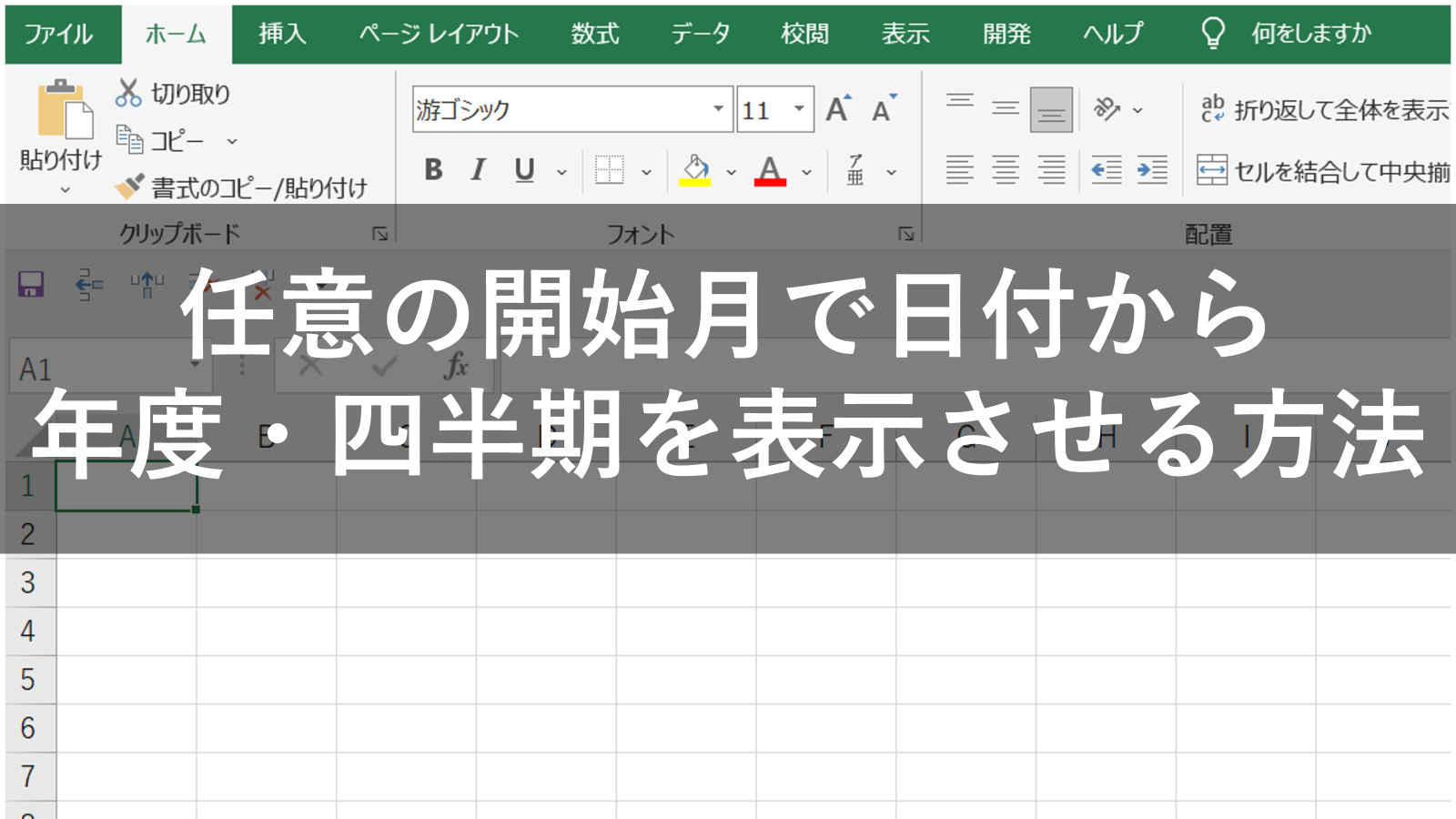This screenshot has height=819, width=1456.
Task: Decrease font size with small A
Action: pos(884,109)
